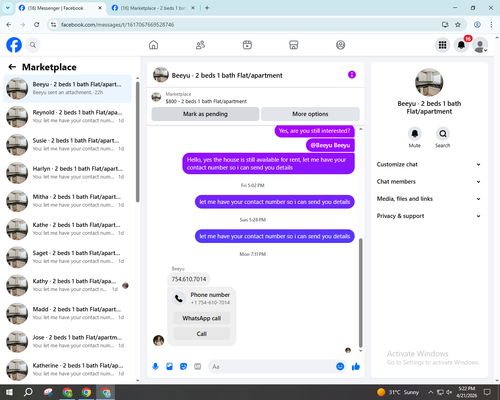The image size is (500, 400).
Task: Click the 754.610.7014 message bubble
Action: point(189,279)
